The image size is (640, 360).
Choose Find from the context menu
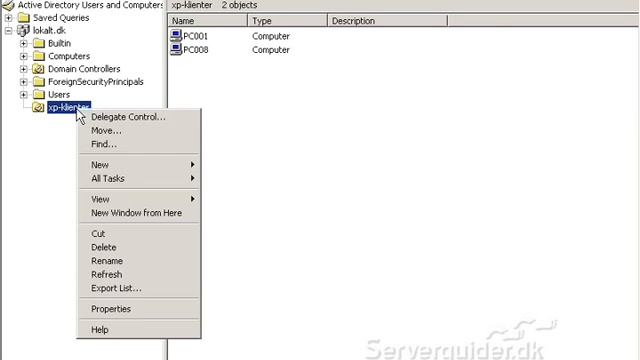(x=139, y=144)
